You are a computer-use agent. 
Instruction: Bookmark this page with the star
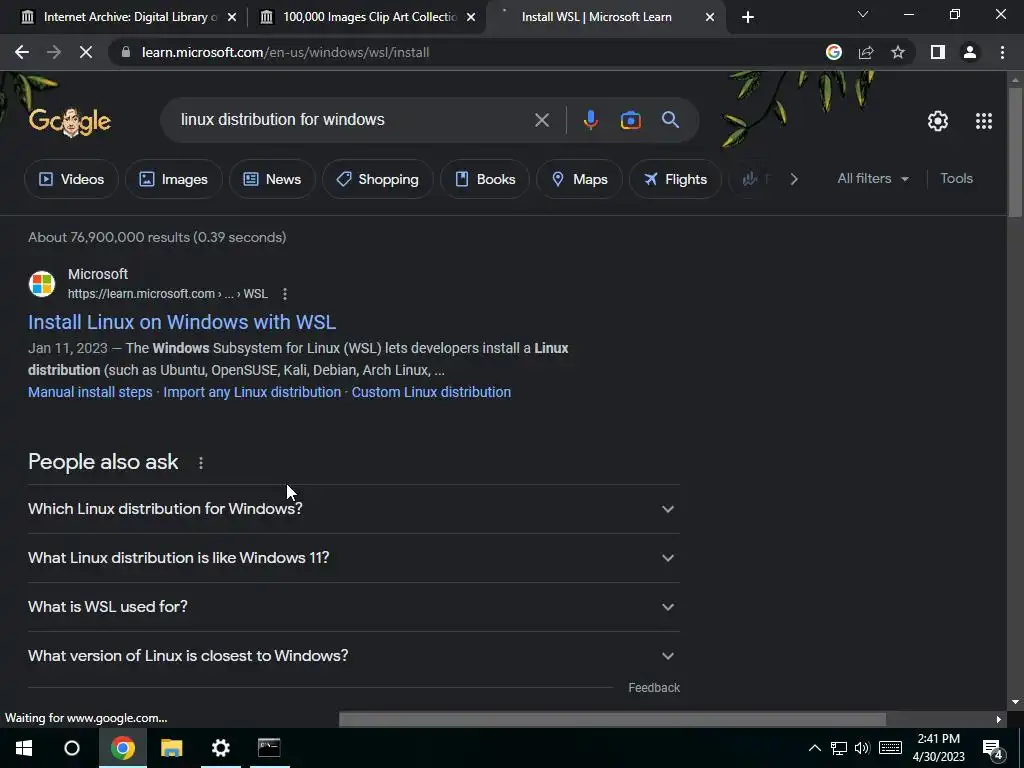coord(898,52)
